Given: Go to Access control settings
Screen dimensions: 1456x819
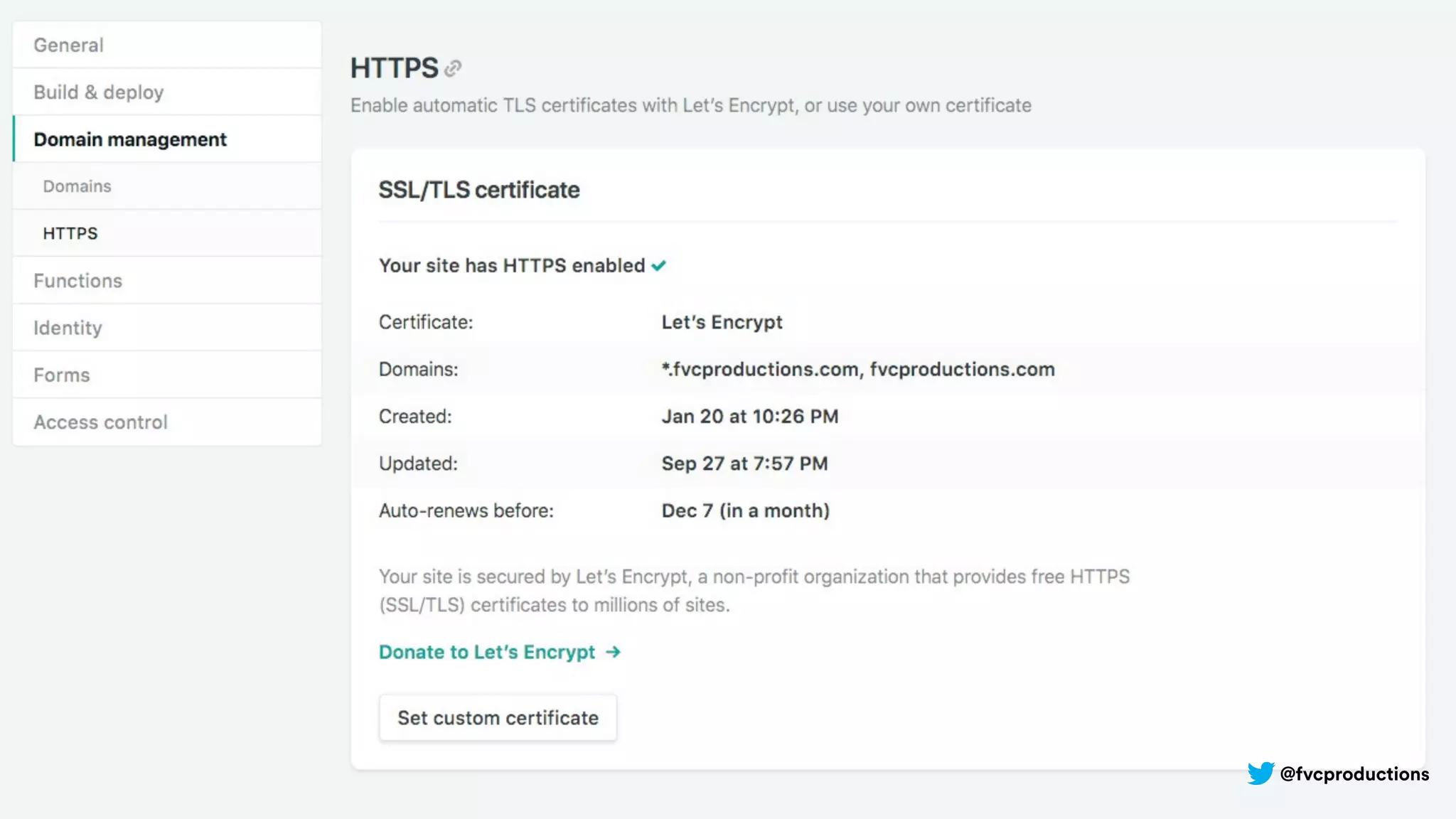Looking at the screenshot, I should click(x=100, y=422).
